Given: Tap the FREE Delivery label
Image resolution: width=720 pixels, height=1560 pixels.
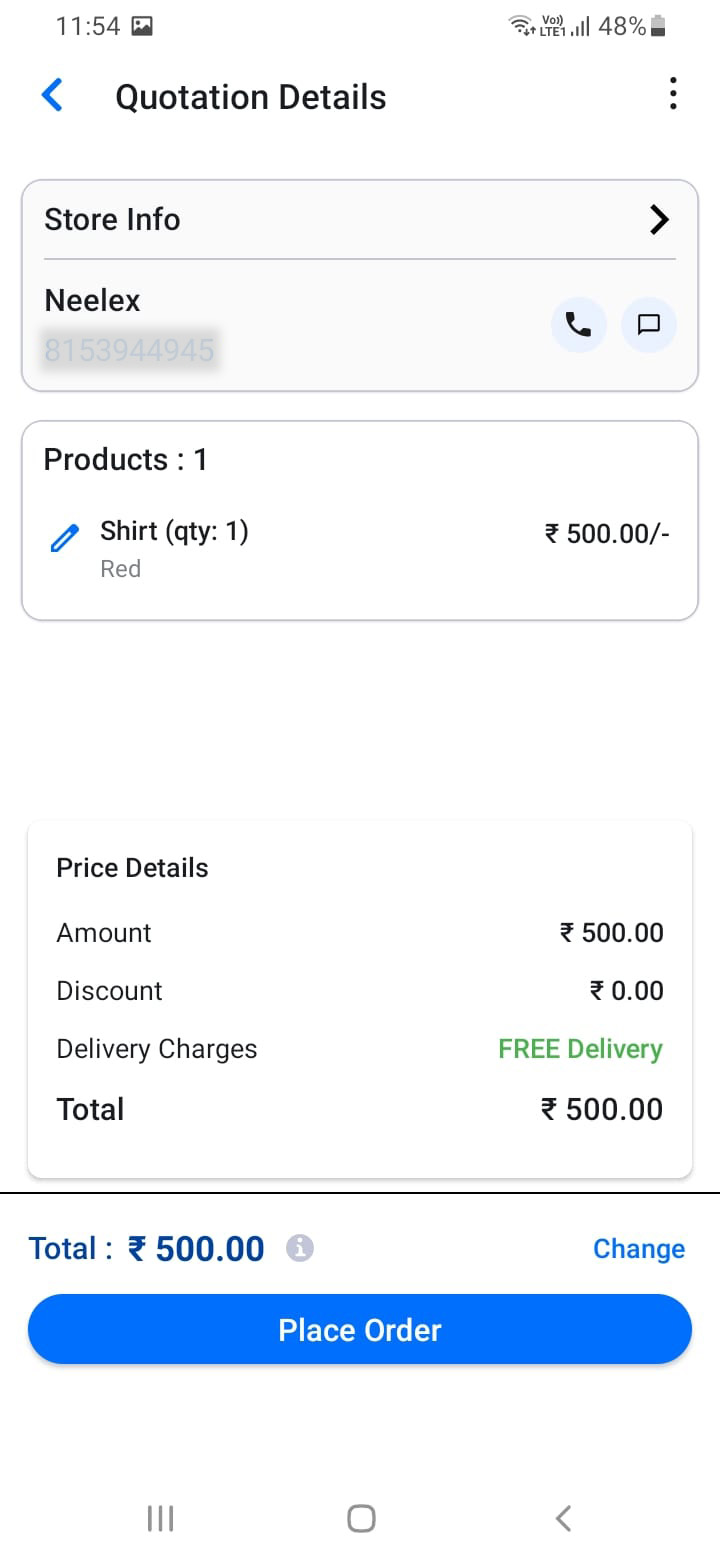Looking at the screenshot, I should [x=580, y=1049].
